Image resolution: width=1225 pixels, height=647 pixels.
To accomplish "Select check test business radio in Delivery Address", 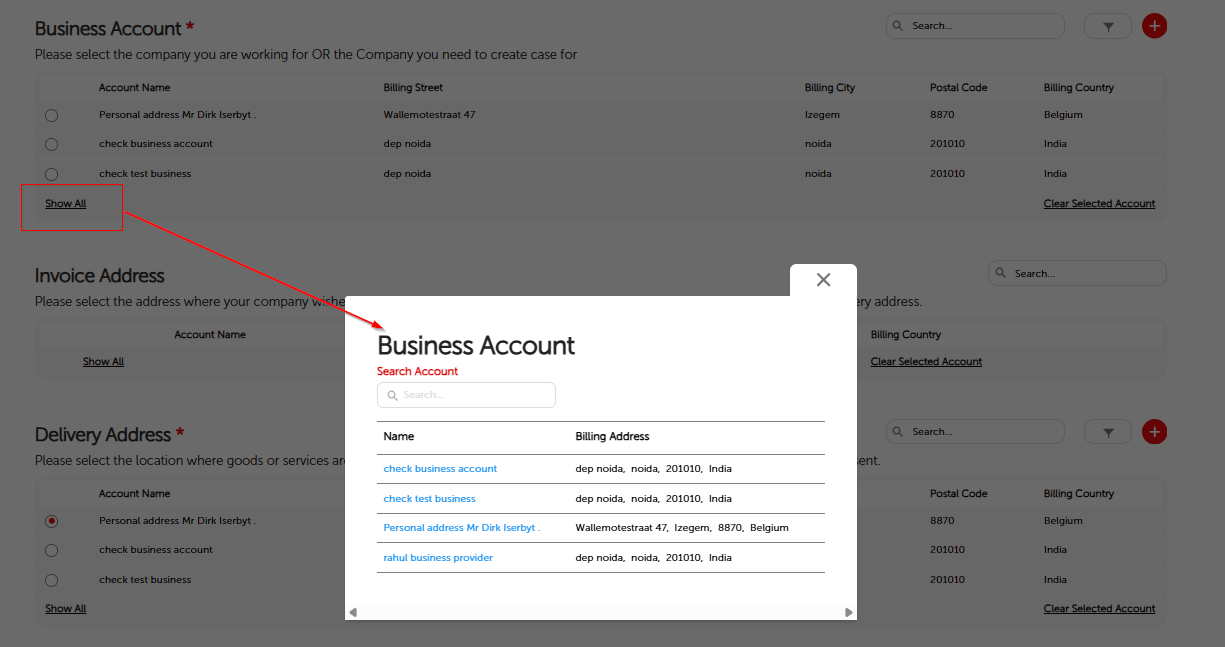I will (52, 580).
